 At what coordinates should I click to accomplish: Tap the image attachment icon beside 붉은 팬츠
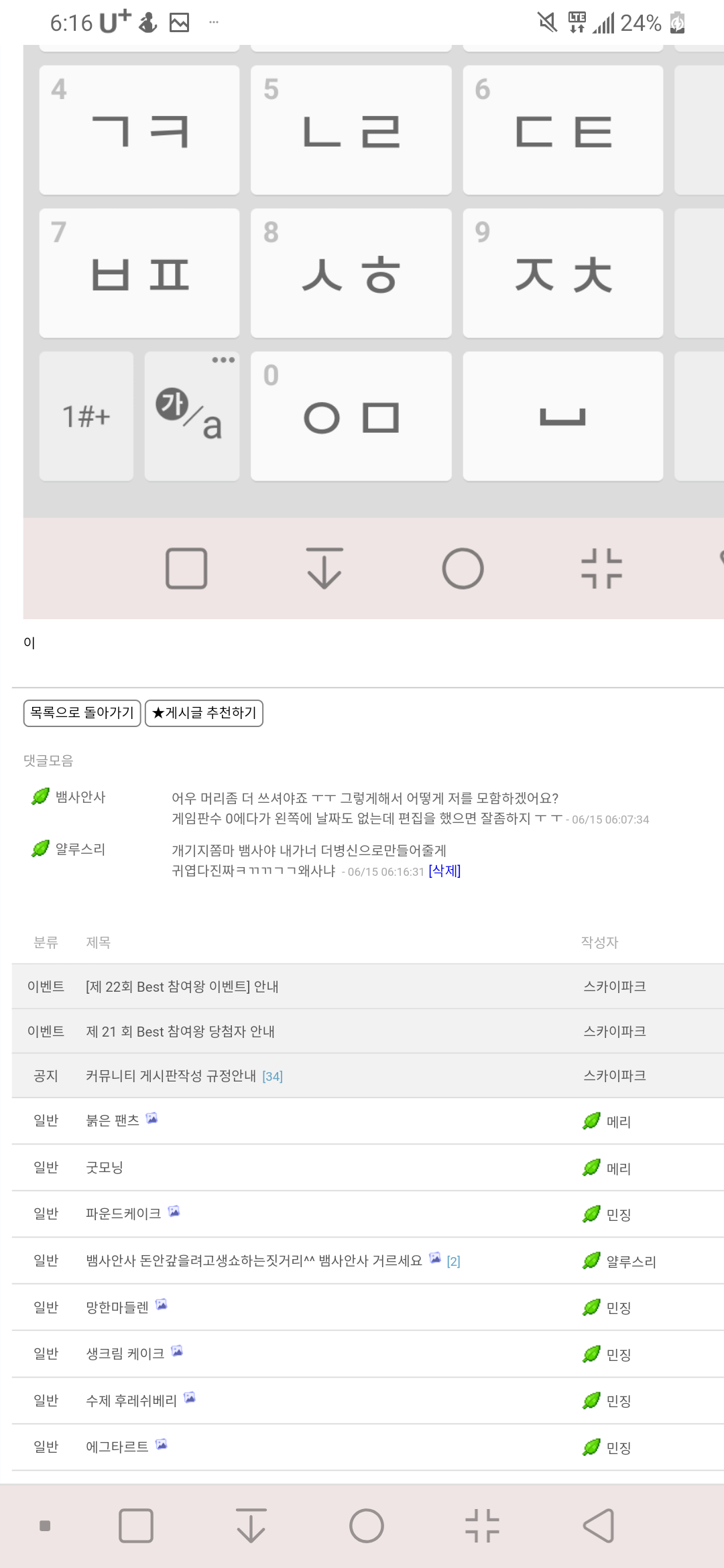point(152,1118)
